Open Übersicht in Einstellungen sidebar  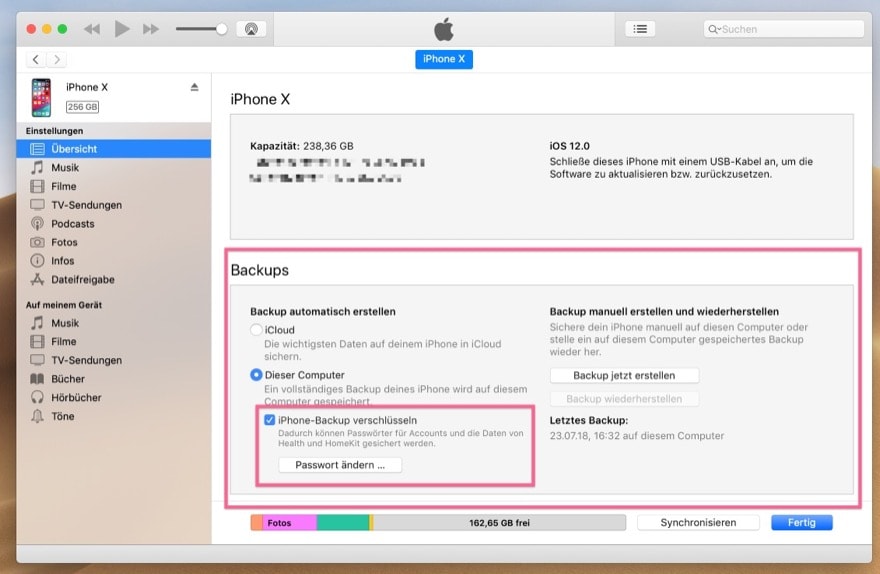[114, 149]
